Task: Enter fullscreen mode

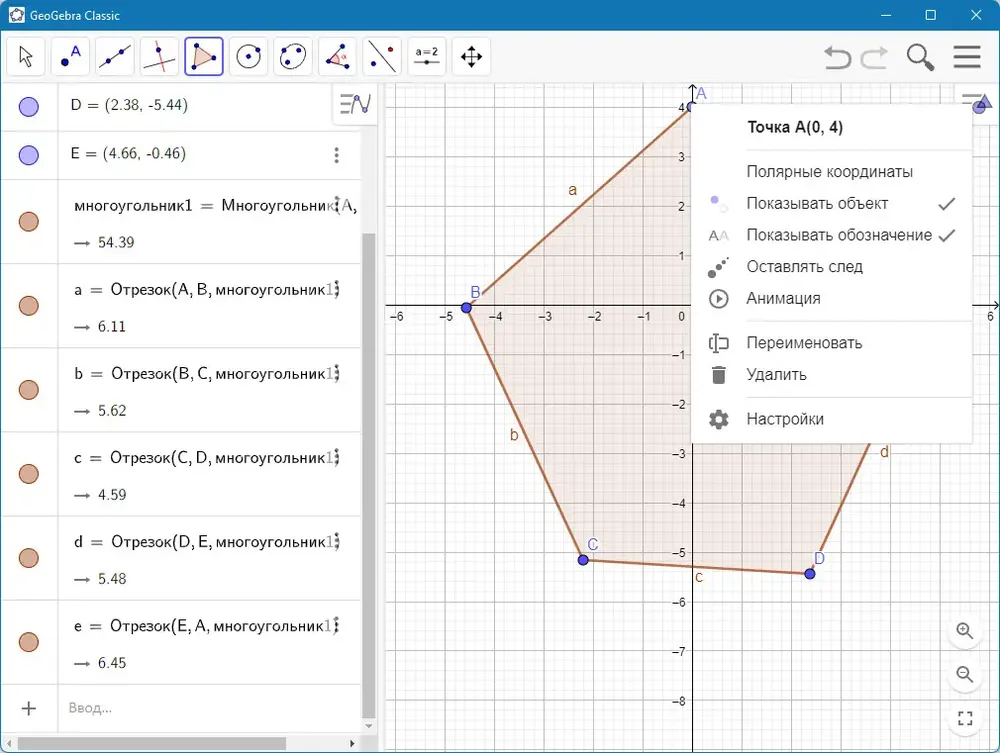Action: click(x=965, y=718)
